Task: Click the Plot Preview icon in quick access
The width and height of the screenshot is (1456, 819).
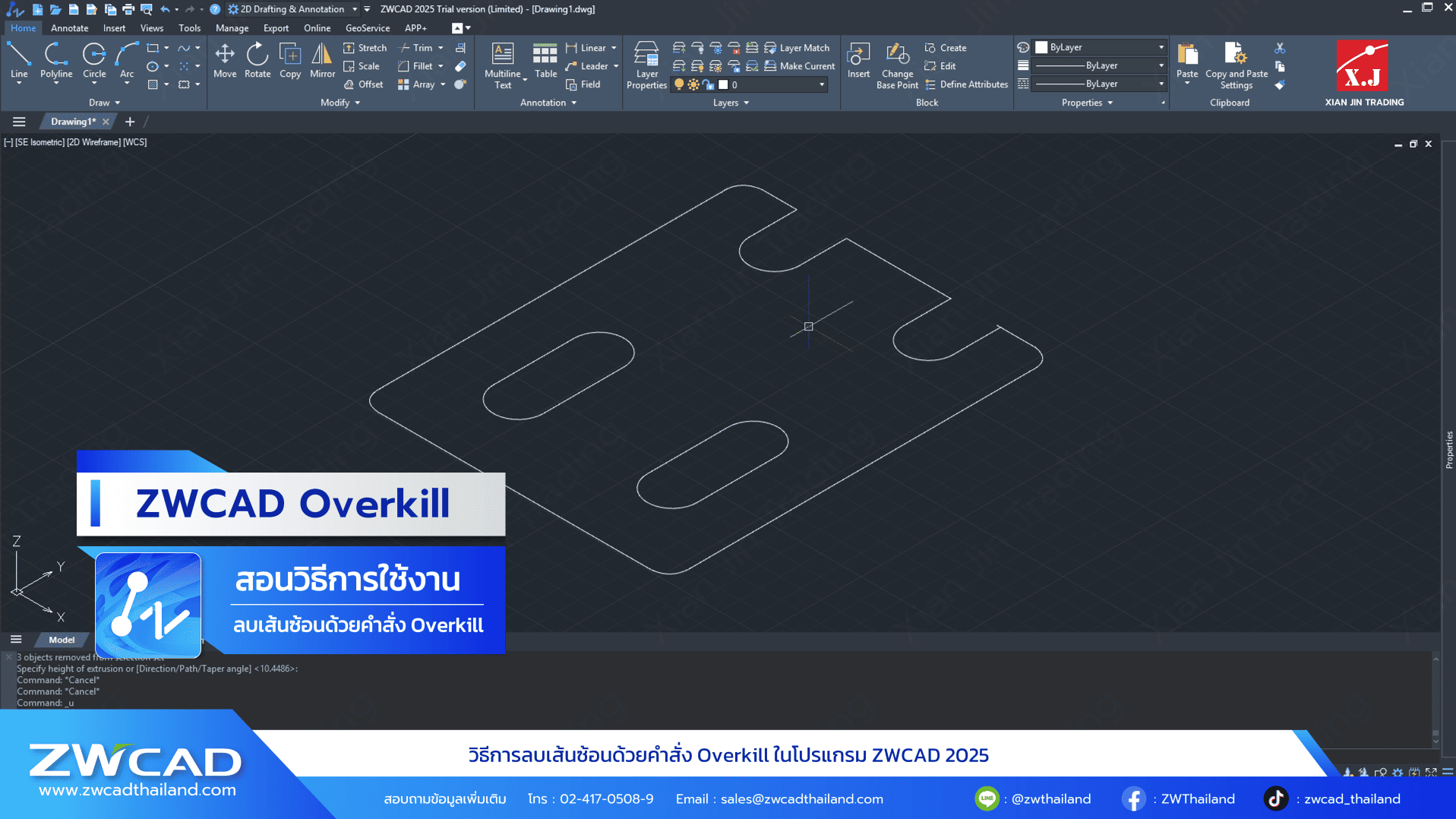Action: (146, 9)
